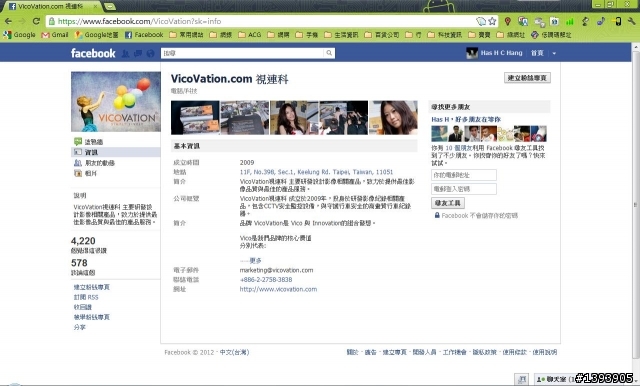Image resolution: width=640 pixels, height=386 pixels.
Task: Click the vertical page scrollbar
Action: 636,204
